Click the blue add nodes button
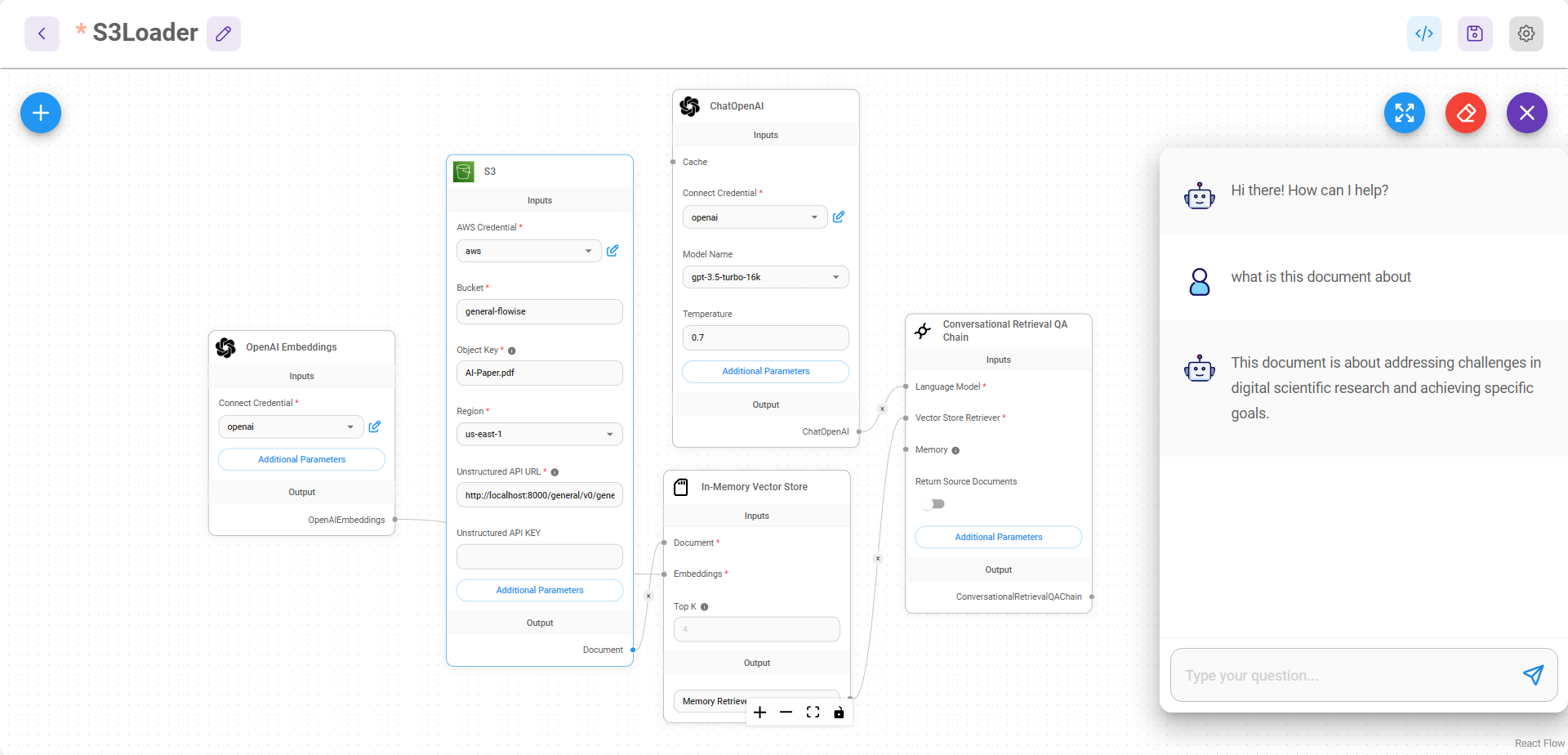The width and height of the screenshot is (1568, 755). [41, 113]
